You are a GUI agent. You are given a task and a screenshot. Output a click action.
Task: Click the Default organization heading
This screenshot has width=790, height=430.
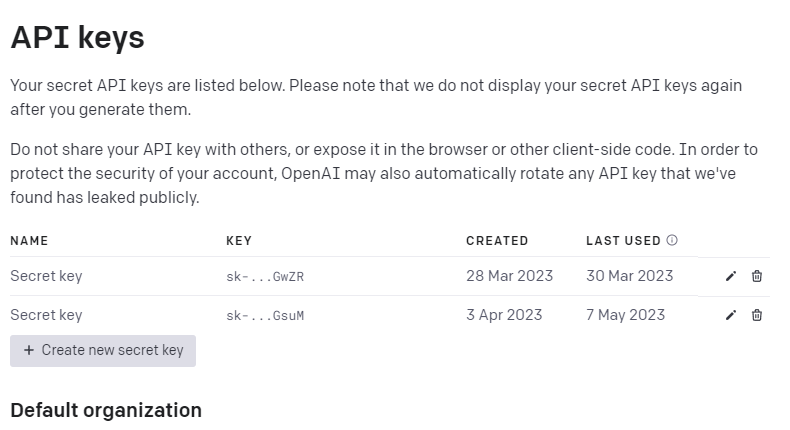click(106, 410)
